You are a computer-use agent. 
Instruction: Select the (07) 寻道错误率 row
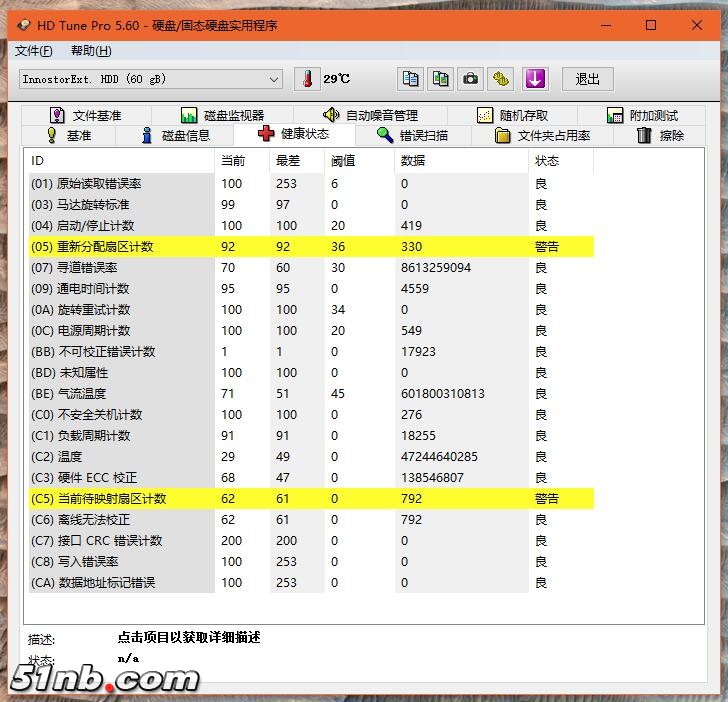(311, 268)
